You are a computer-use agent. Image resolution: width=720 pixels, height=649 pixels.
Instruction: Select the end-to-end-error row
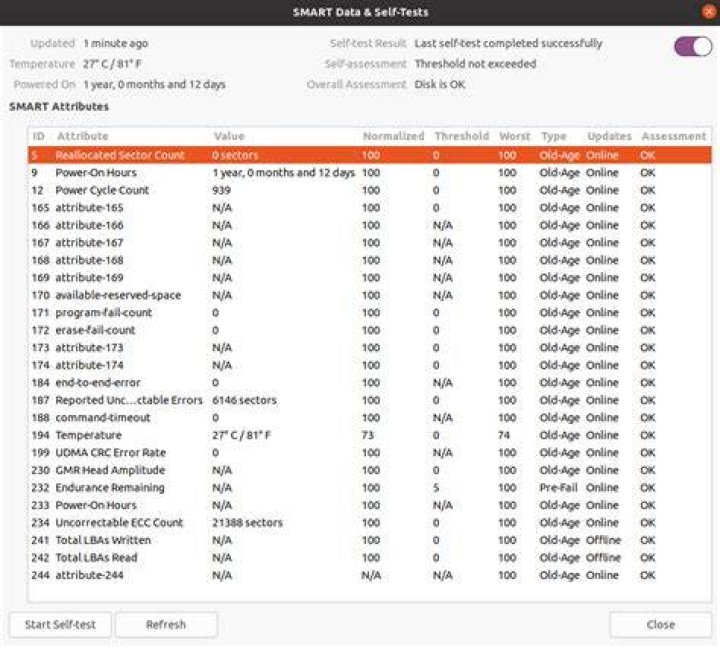click(x=370, y=383)
